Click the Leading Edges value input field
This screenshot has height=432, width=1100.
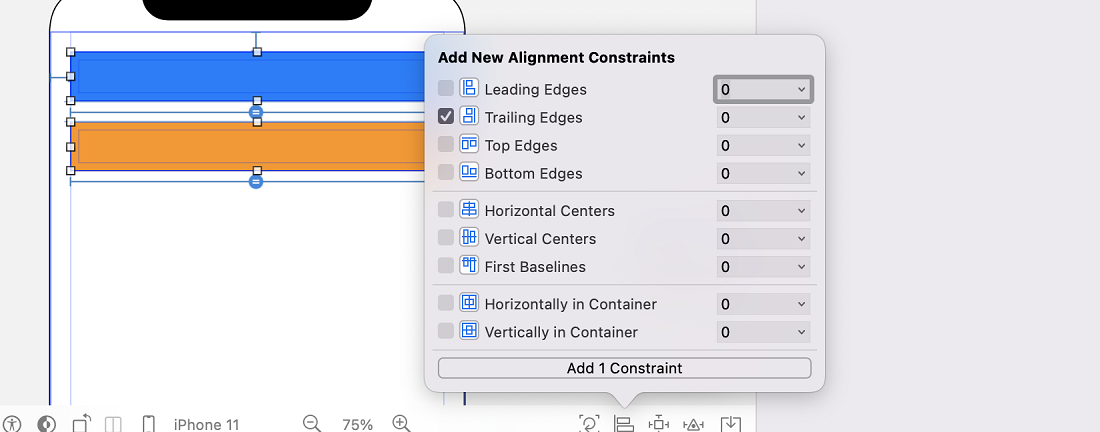click(x=763, y=90)
